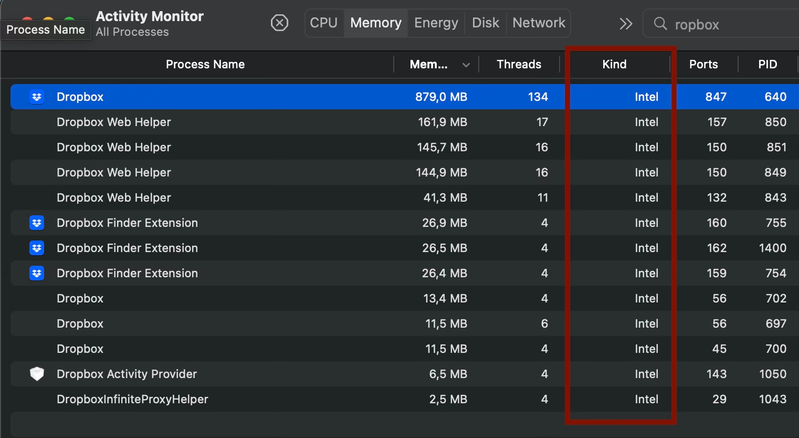
Task: Sort by the Threads column header
Action: [x=518, y=64]
